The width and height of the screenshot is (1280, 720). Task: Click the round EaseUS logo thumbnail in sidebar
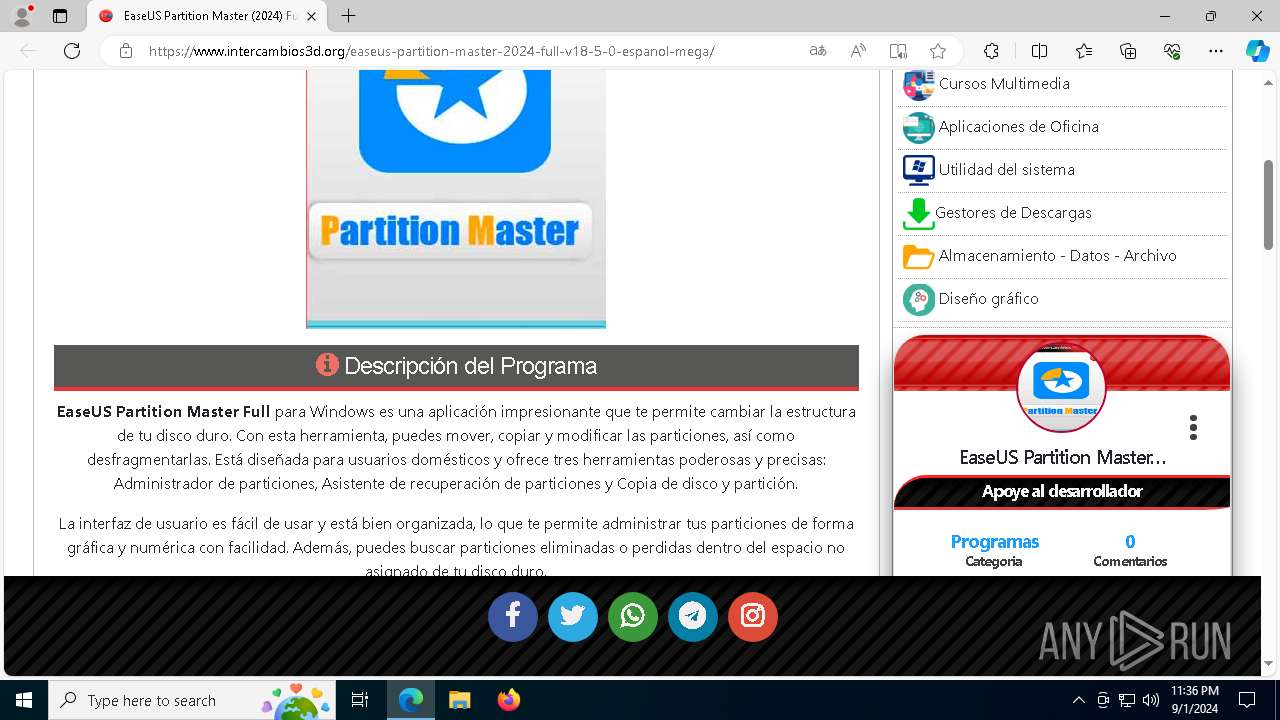1061,387
